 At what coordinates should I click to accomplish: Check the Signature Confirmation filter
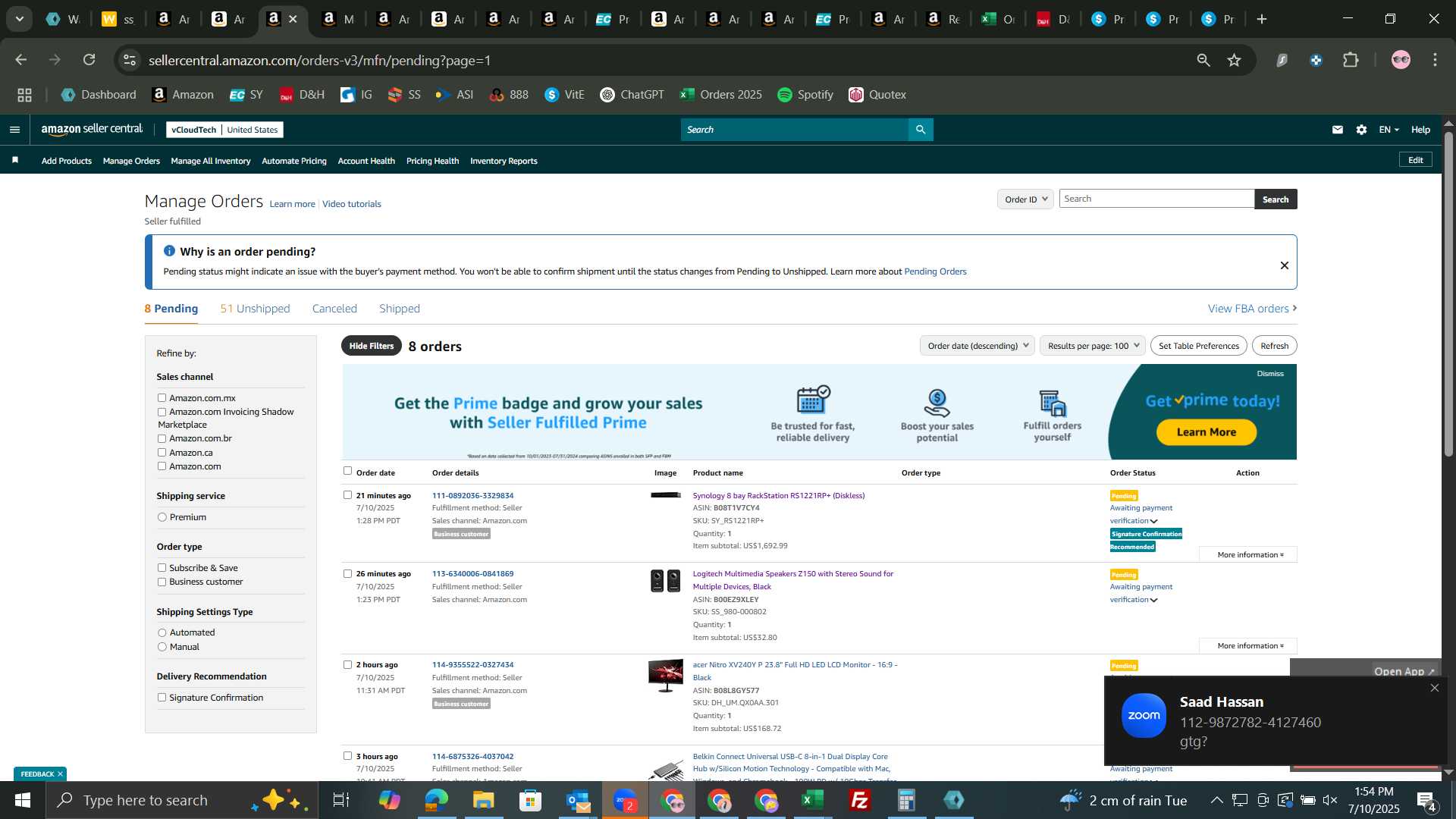pyautogui.click(x=162, y=698)
